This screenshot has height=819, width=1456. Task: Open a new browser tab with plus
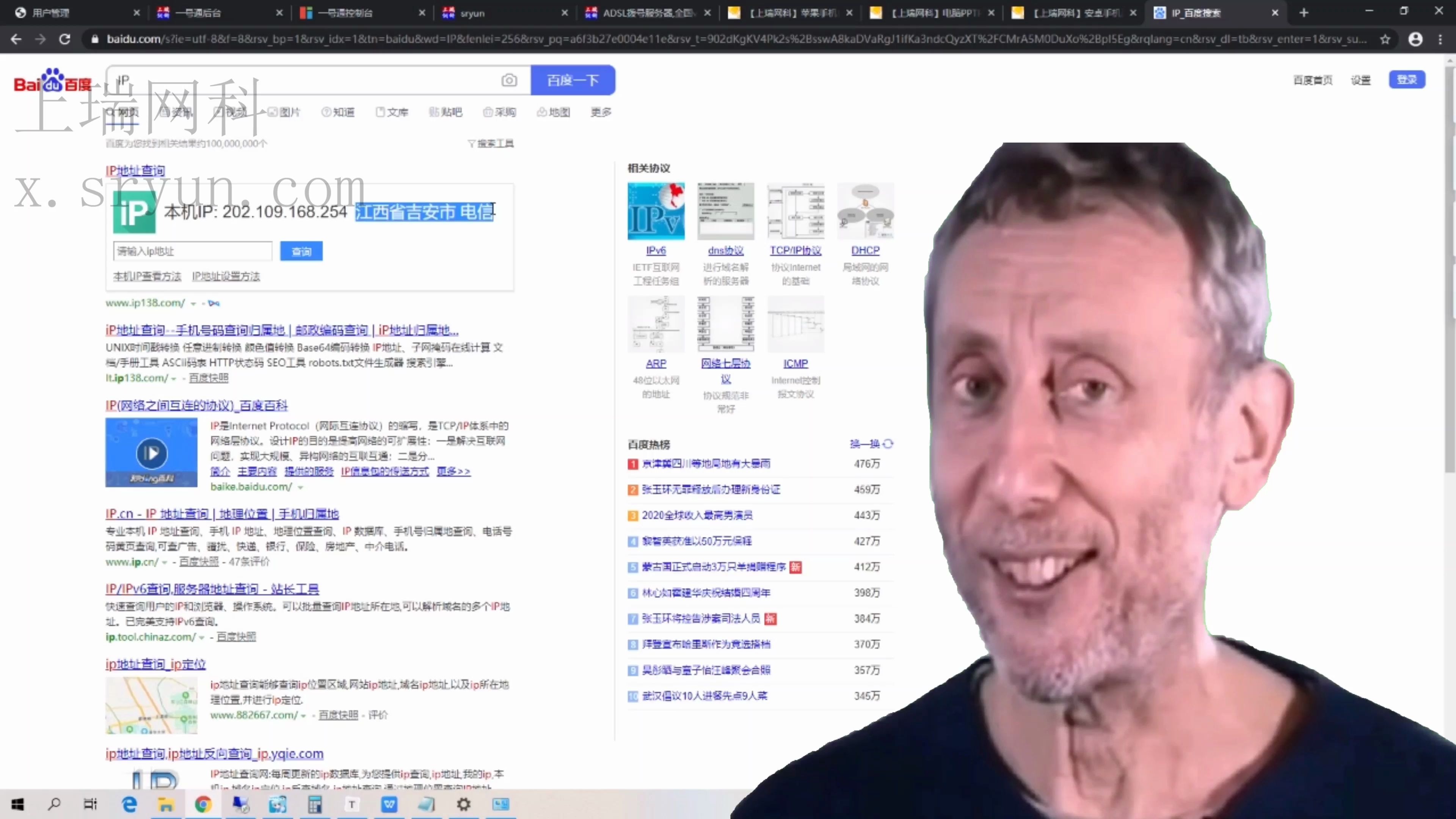pyautogui.click(x=1304, y=13)
